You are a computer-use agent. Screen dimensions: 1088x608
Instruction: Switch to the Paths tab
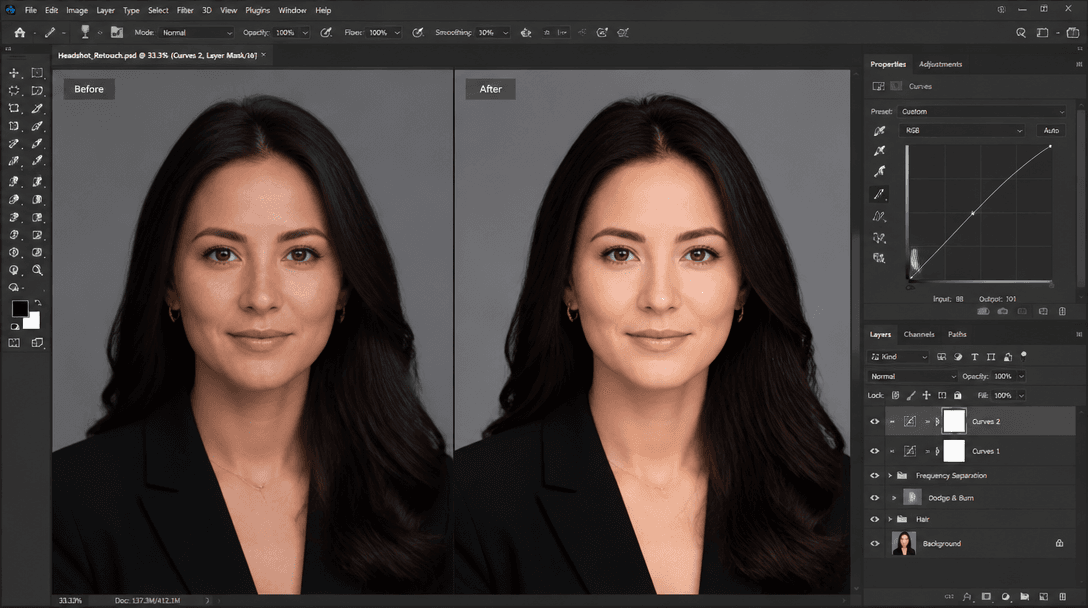(x=957, y=335)
